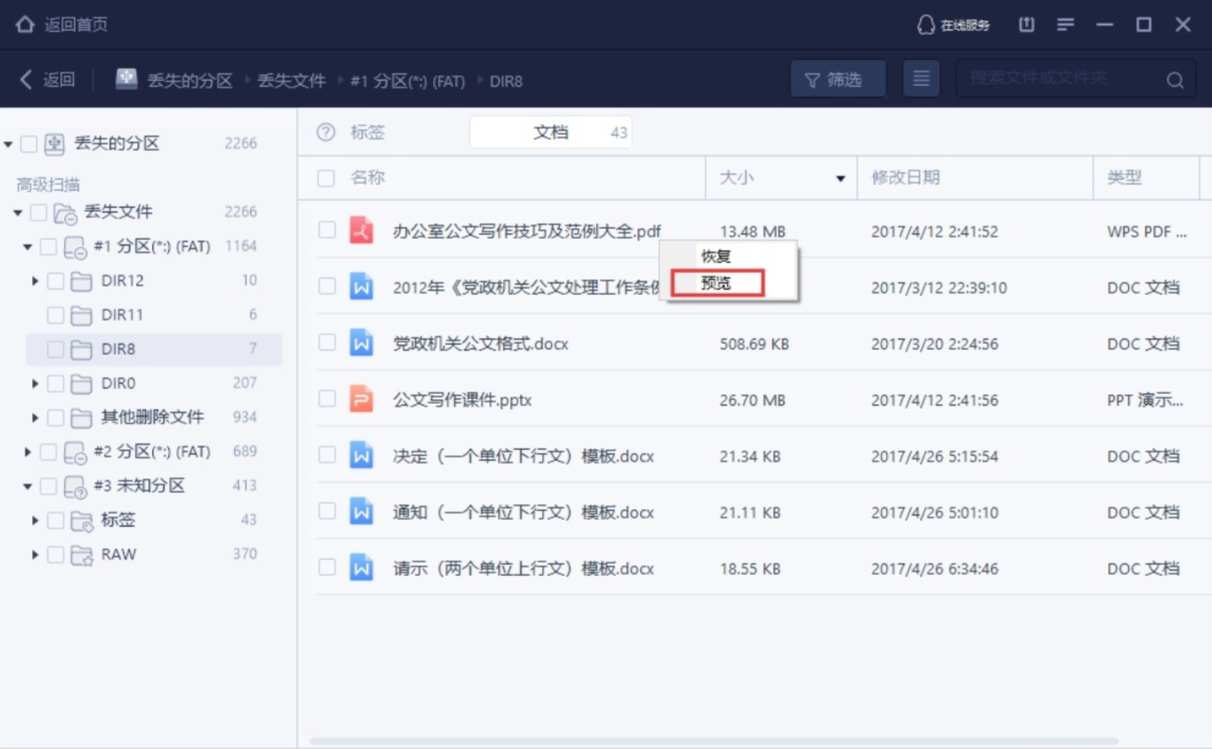Click the Word icon of 2012年《党政机关公文处理工作条例》

[x=361, y=287]
